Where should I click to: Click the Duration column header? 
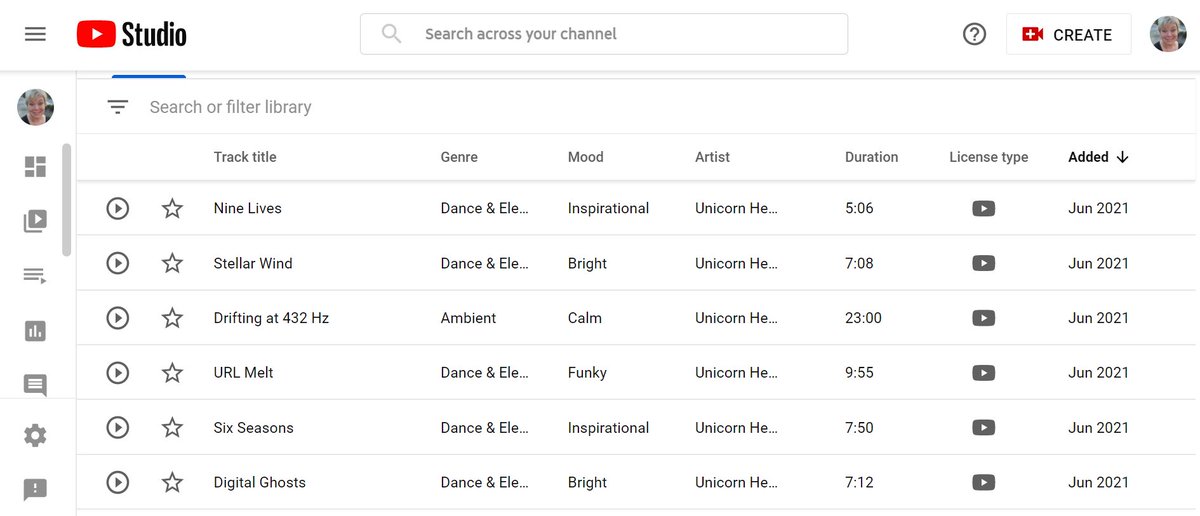pyautogui.click(x=872, y=157)
